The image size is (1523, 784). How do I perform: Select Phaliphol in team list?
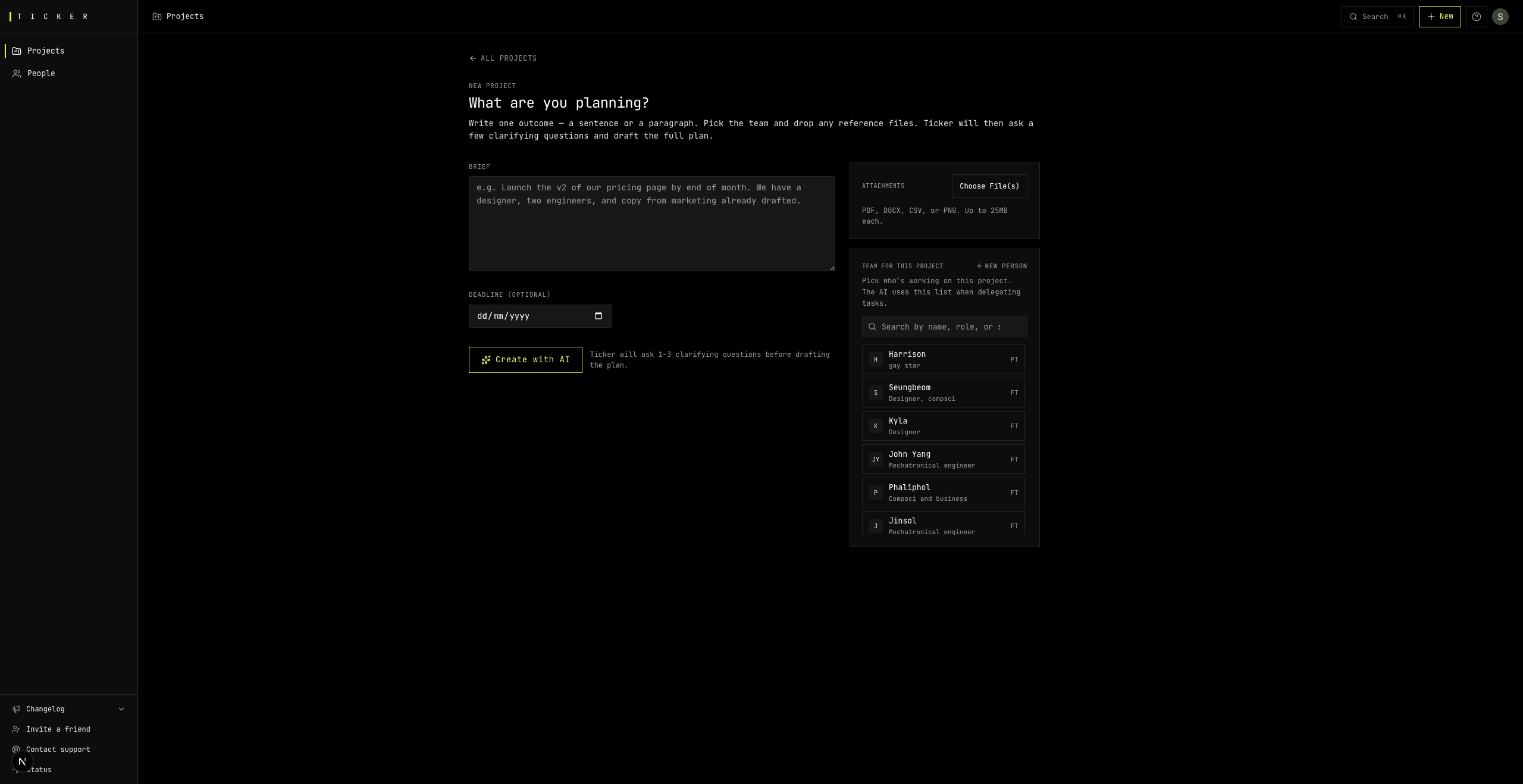[x=944, y=493]
